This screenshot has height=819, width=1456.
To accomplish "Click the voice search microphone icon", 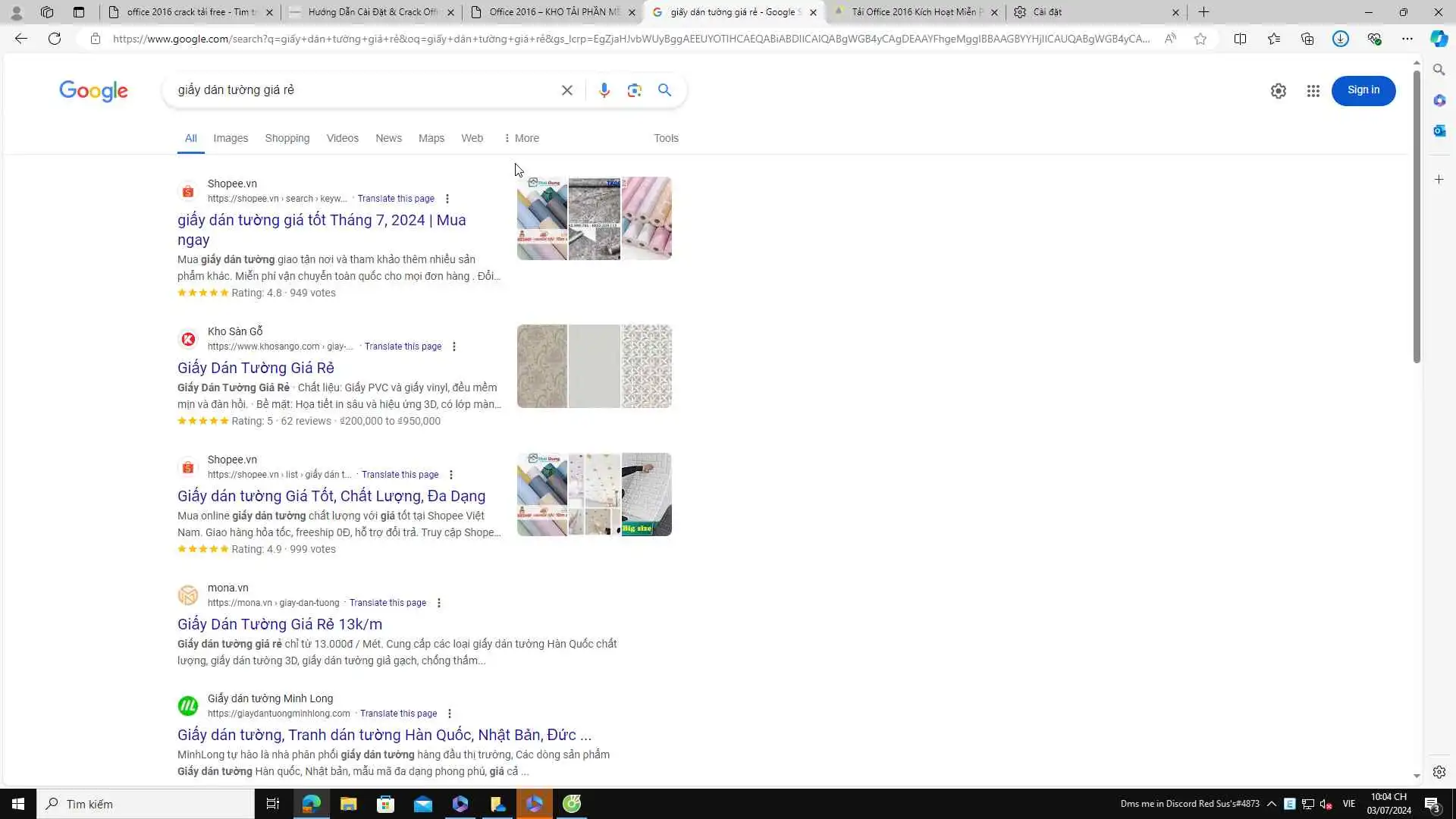I will click(604, 90).
